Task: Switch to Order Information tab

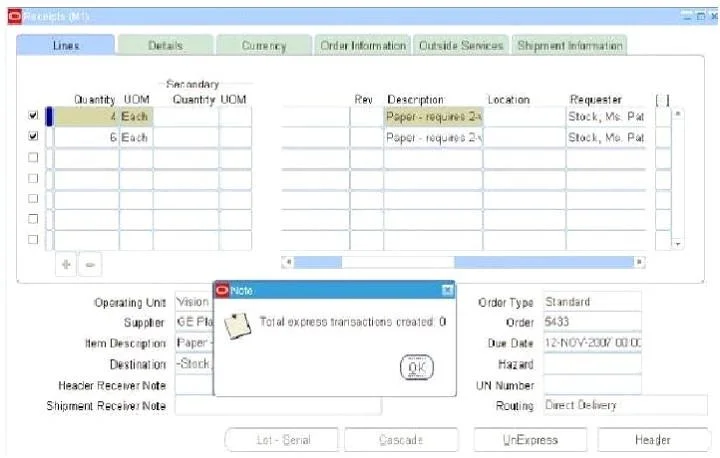Action: [363, 45]
